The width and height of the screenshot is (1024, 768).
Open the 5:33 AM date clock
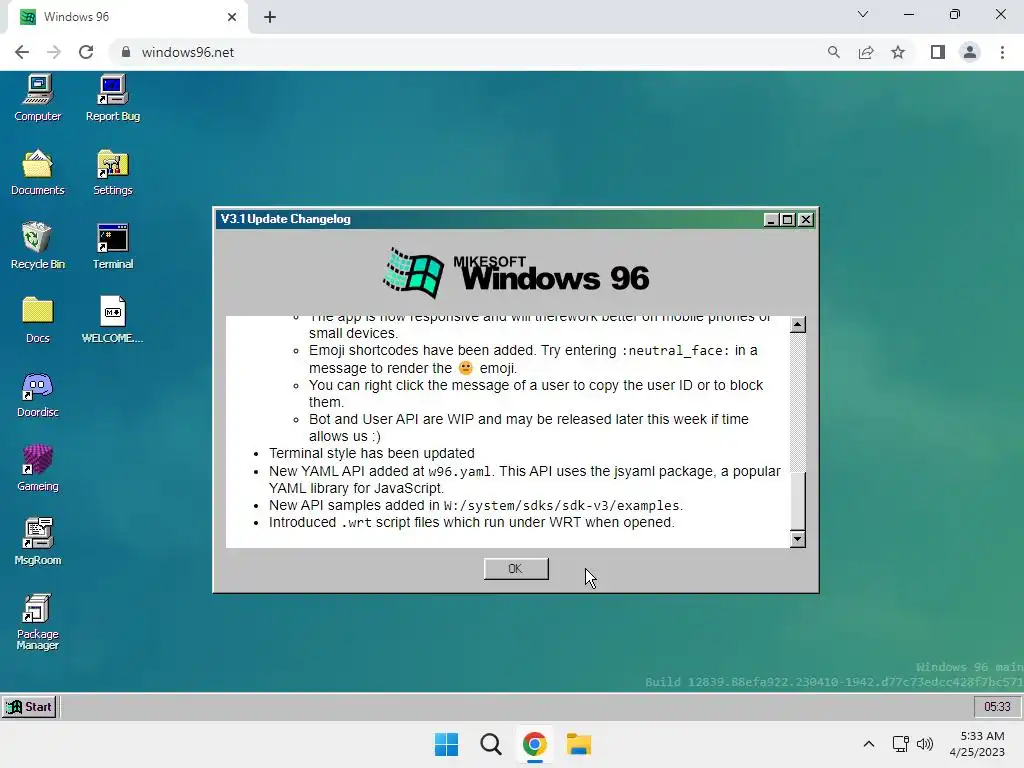(x=978, y=744)
